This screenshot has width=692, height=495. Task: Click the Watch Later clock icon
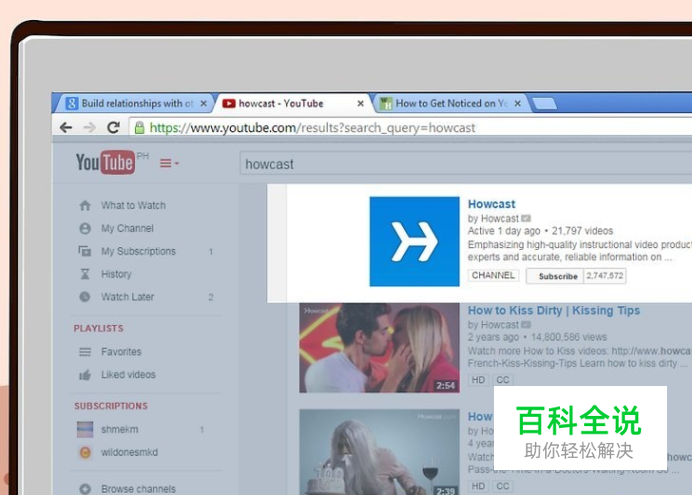85,297
